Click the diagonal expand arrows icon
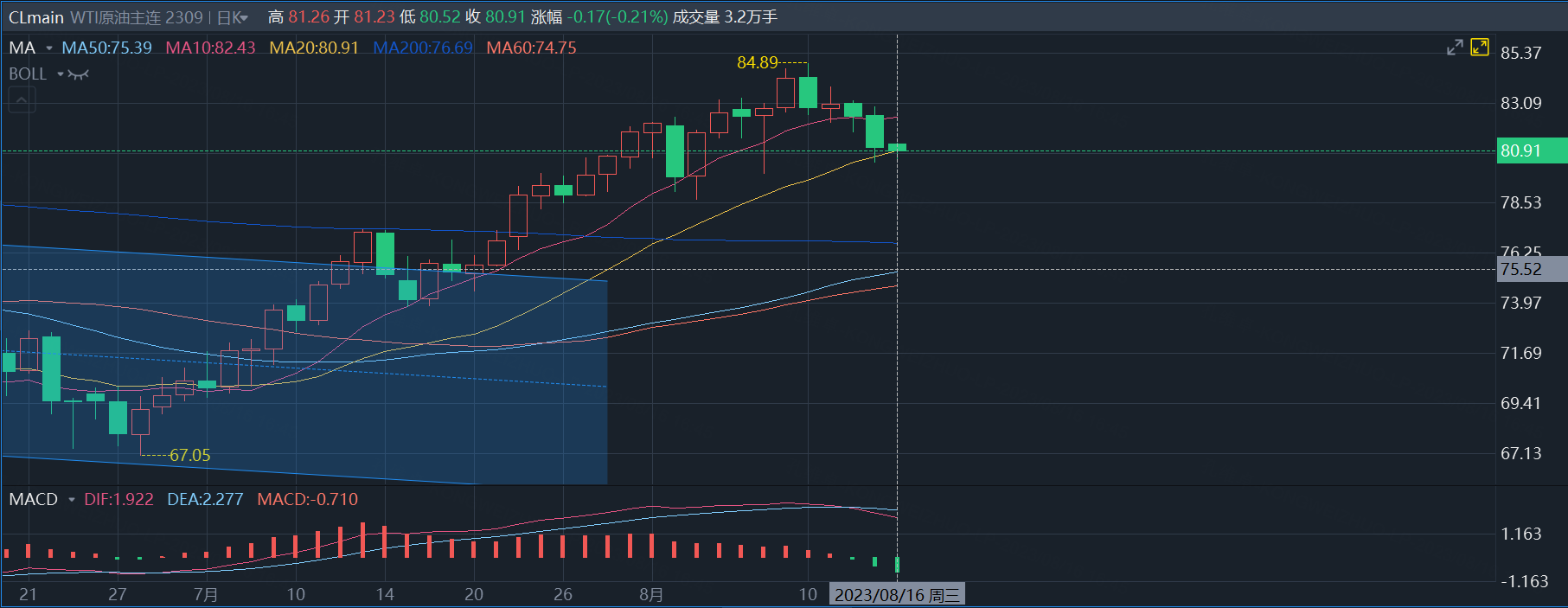Screen dimensions: 1568x608 point(1455,48)
